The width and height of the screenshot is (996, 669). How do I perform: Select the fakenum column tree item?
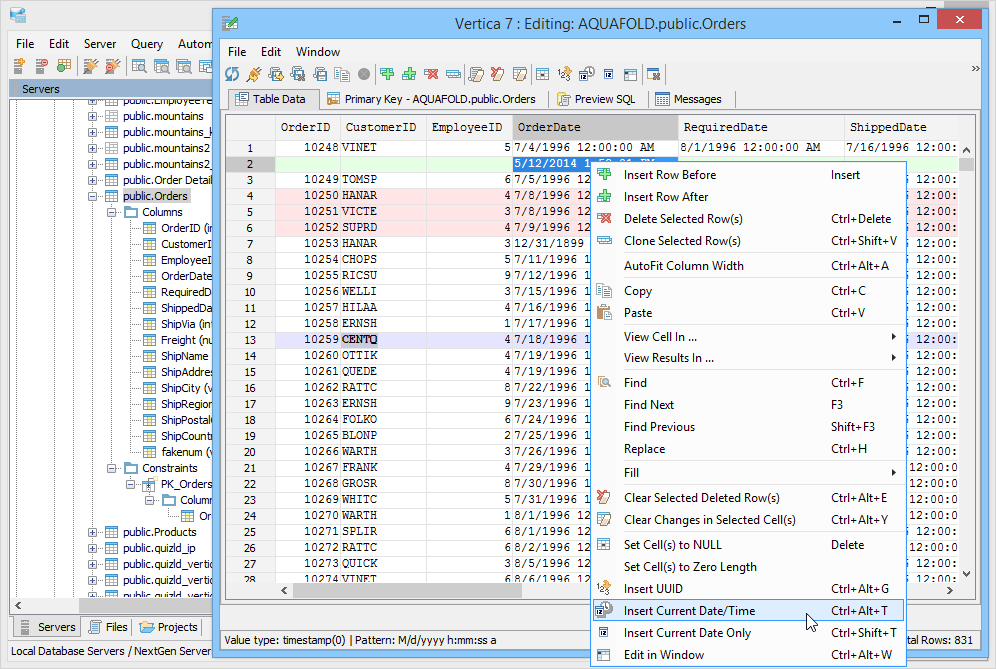[186, 452]
